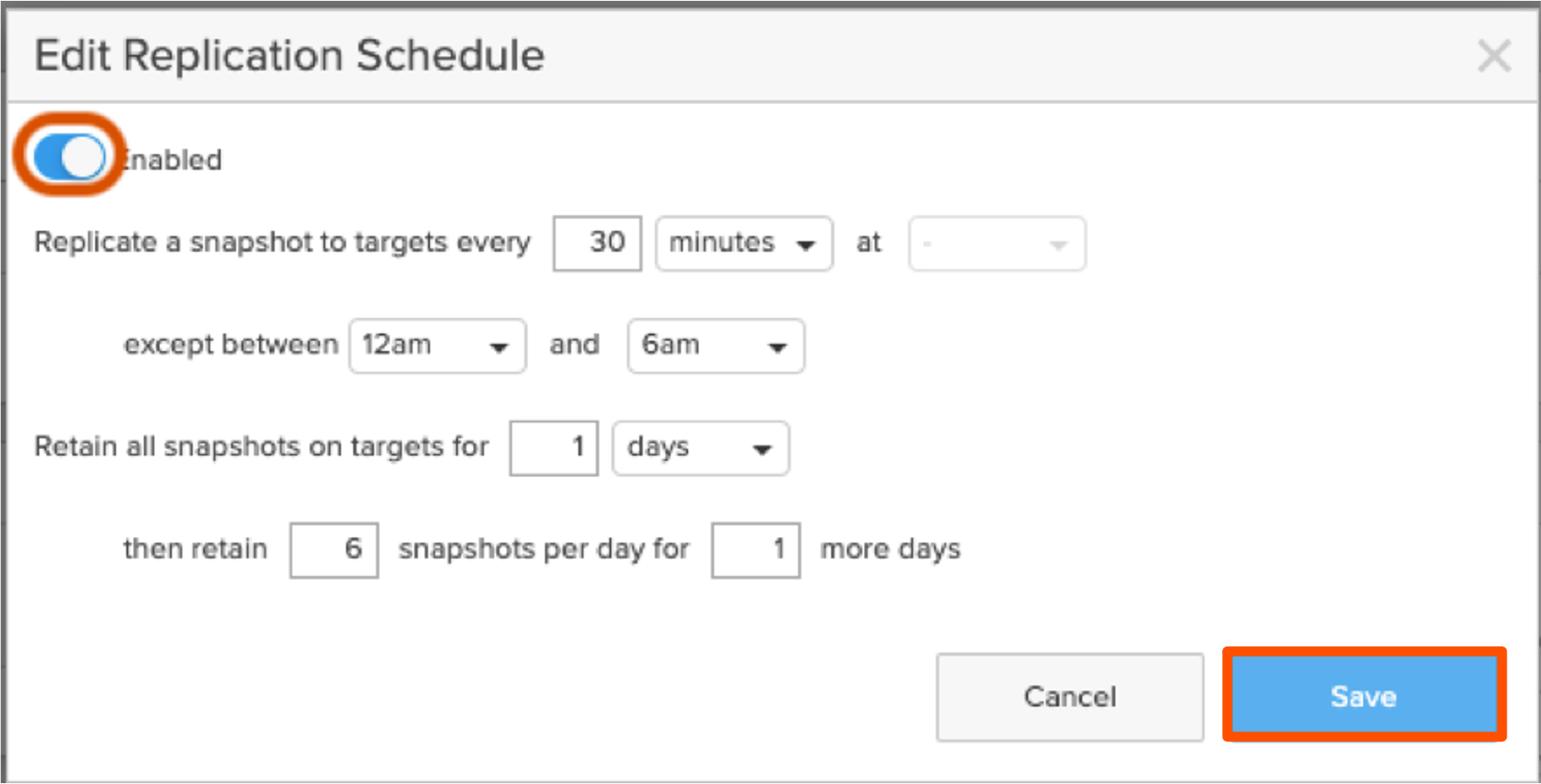The image size is (1541, 784).
Task: Open the 12am blackout start dropdown
Action: (x=437, y=345)
